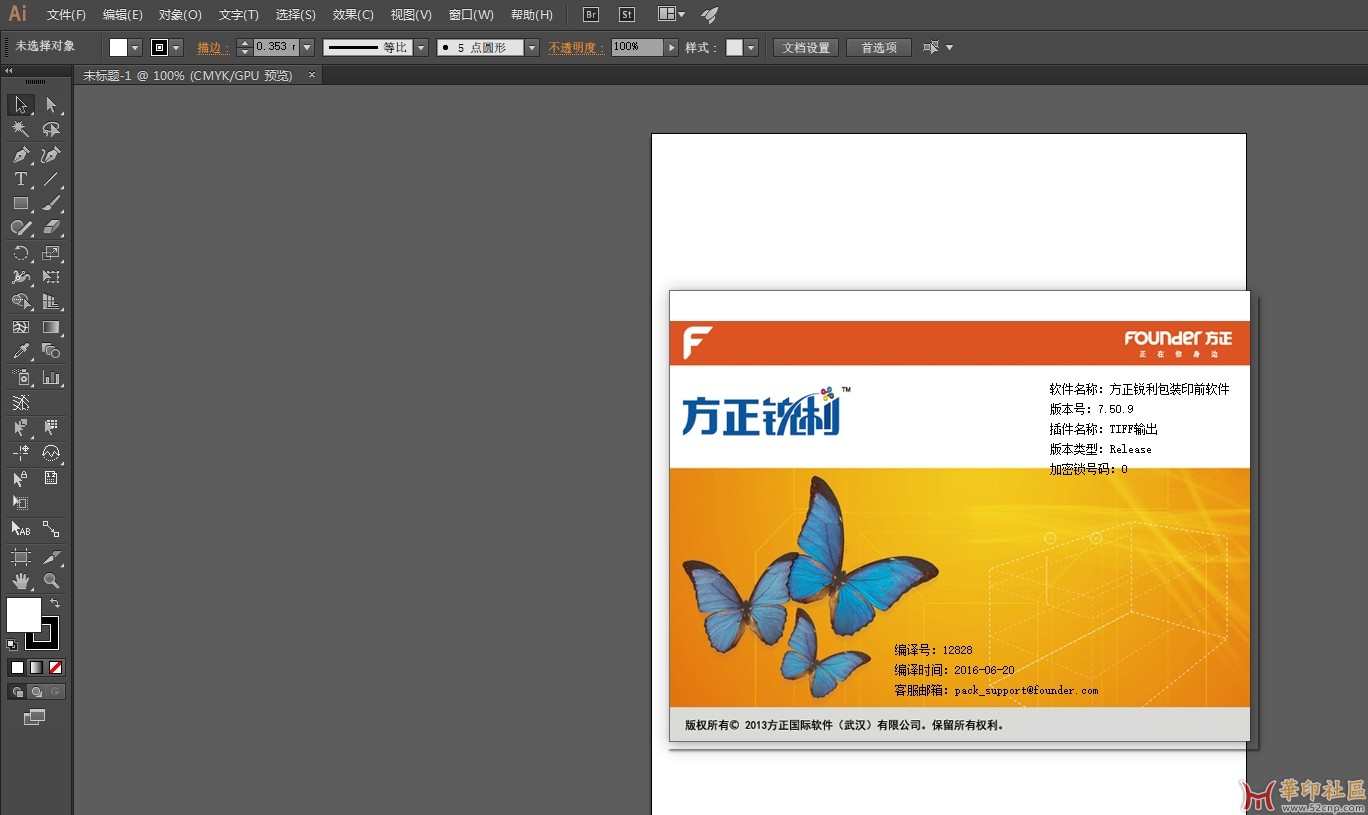The height and width of the screenshot is (815, 1368).
Task: Open the 文字(T) menu
Action: (238, 15)
